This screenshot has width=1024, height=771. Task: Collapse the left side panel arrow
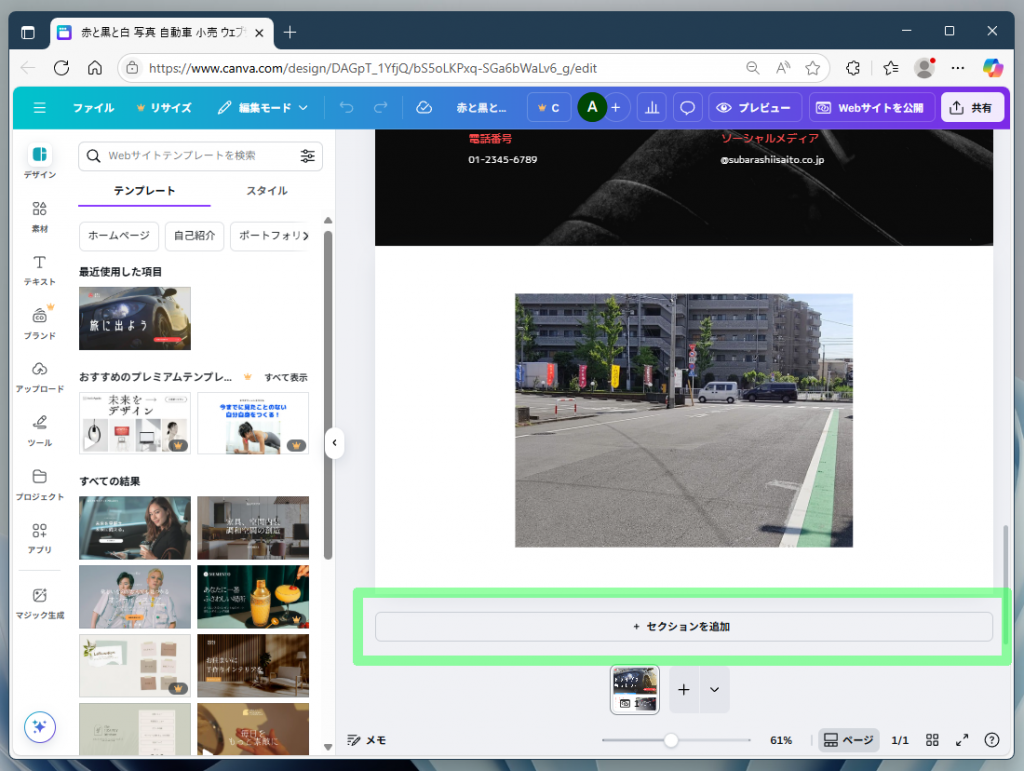point(335,443)
